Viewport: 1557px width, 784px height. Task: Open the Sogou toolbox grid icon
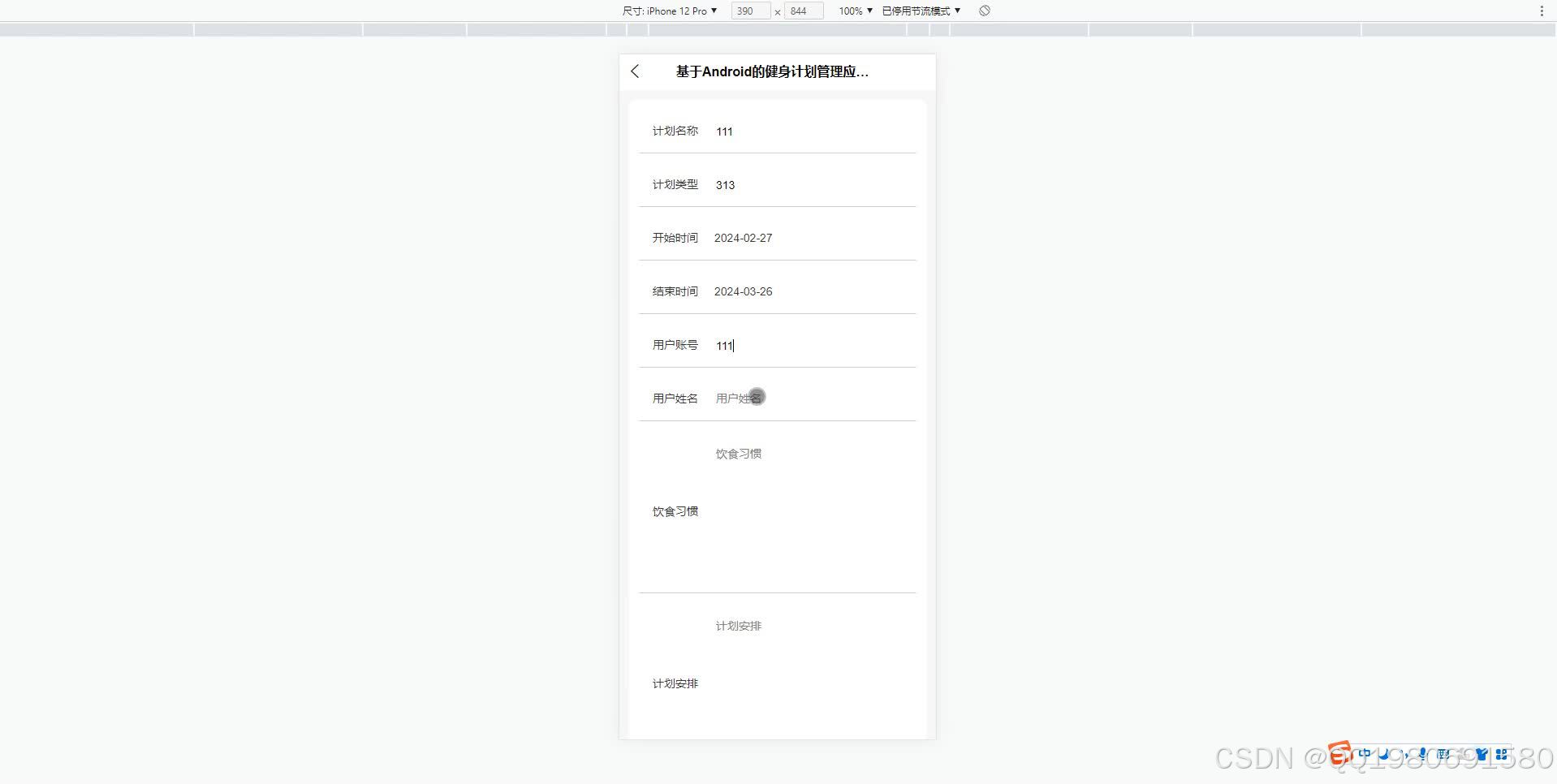coord(1502,754)
